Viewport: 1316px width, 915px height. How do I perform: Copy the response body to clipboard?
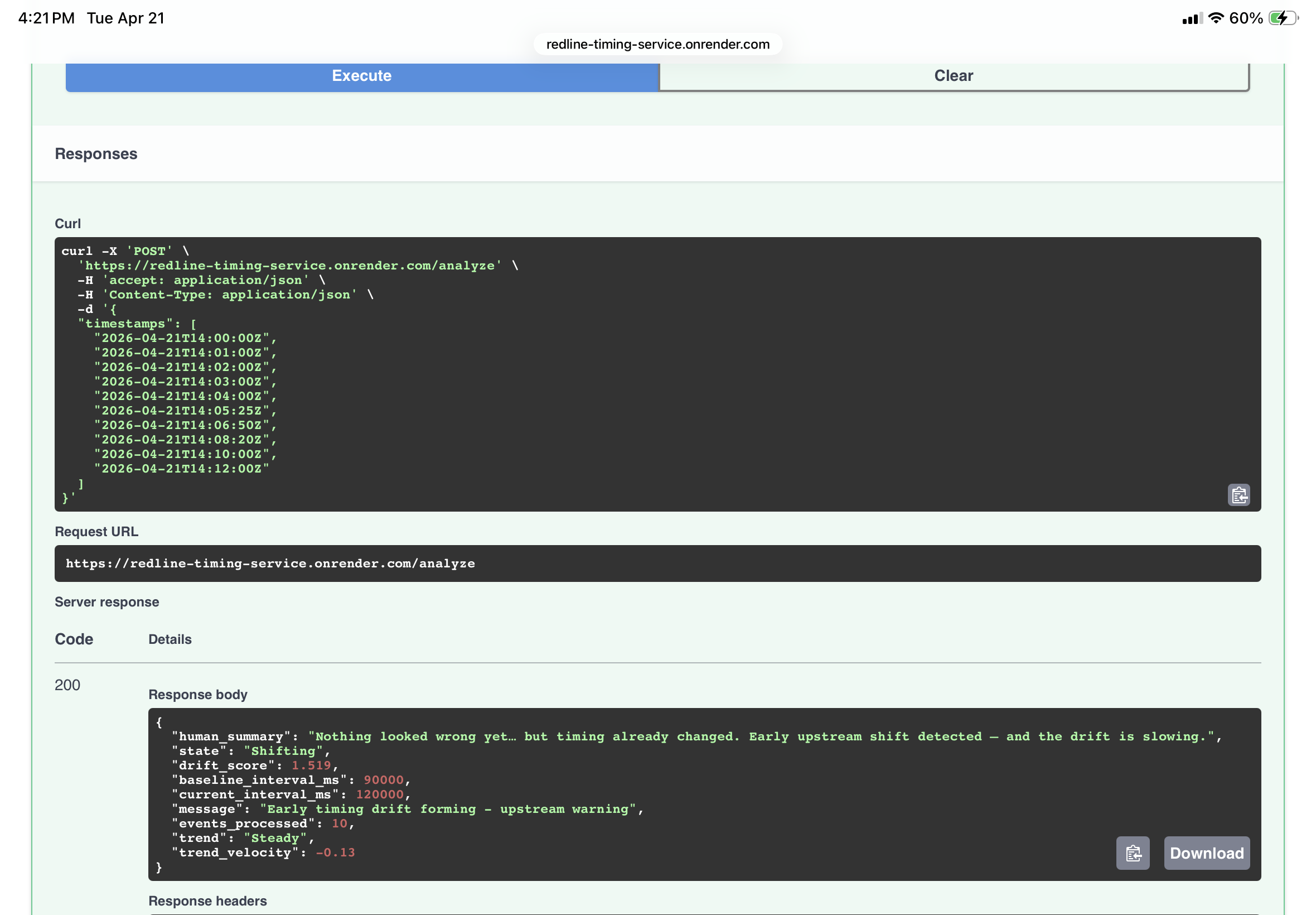(1132, 853)
